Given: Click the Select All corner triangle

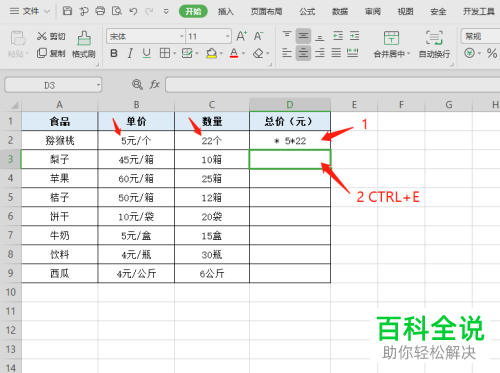Looking at the screenshot, I should point(14,105).
